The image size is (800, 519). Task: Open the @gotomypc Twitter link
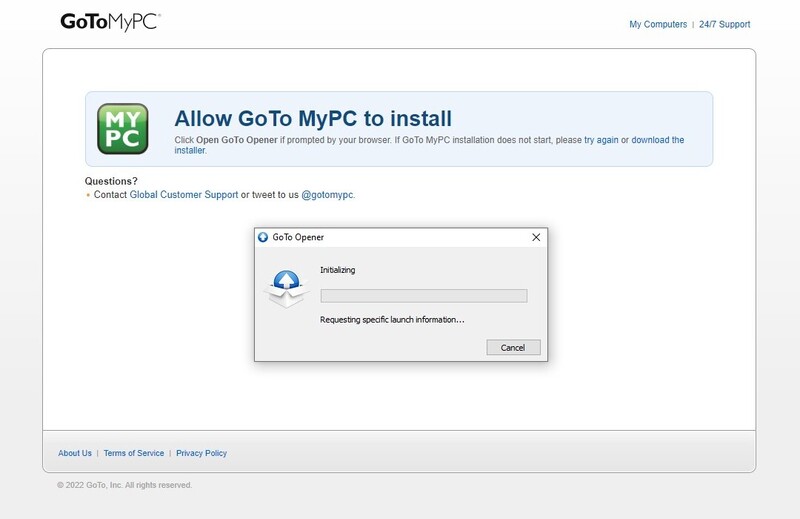coord(327,194)
